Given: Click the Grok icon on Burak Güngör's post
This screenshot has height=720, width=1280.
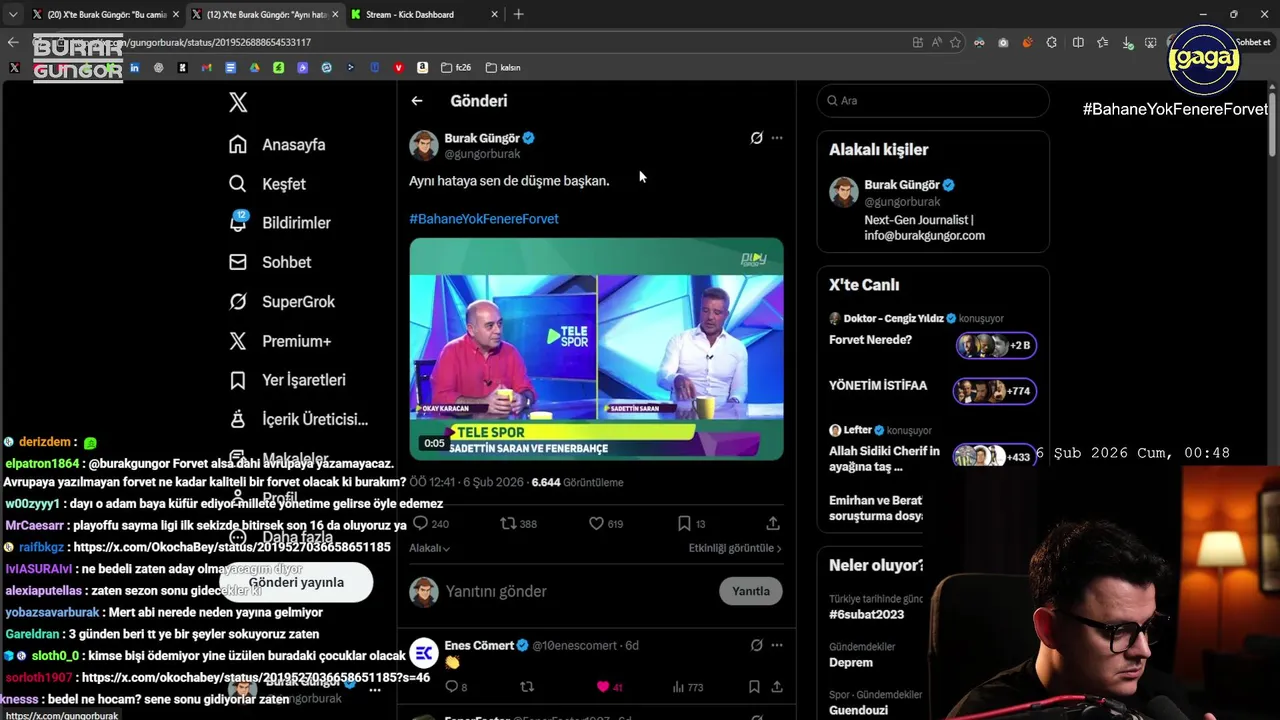Looking at the screenshot, I should tap(756, 138).
